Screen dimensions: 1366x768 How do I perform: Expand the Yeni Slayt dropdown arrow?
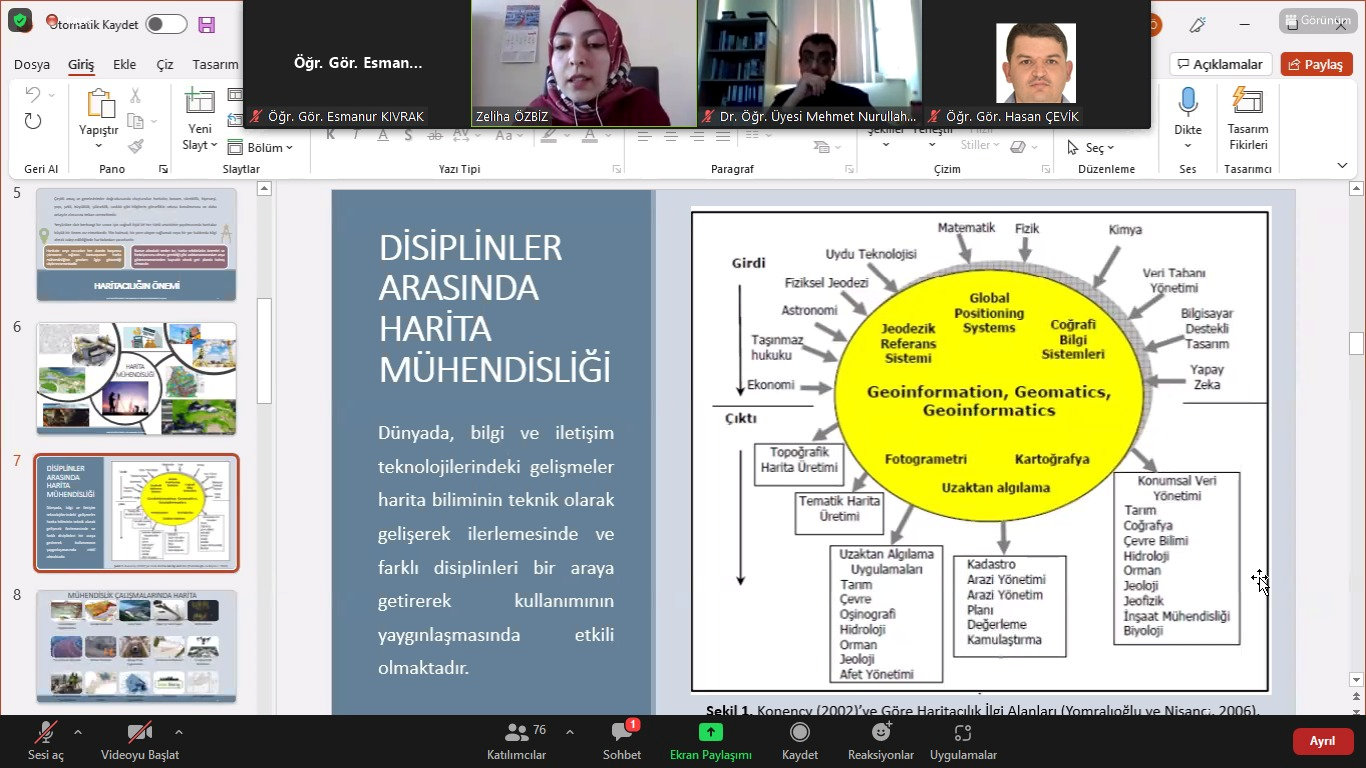(214, 145)
